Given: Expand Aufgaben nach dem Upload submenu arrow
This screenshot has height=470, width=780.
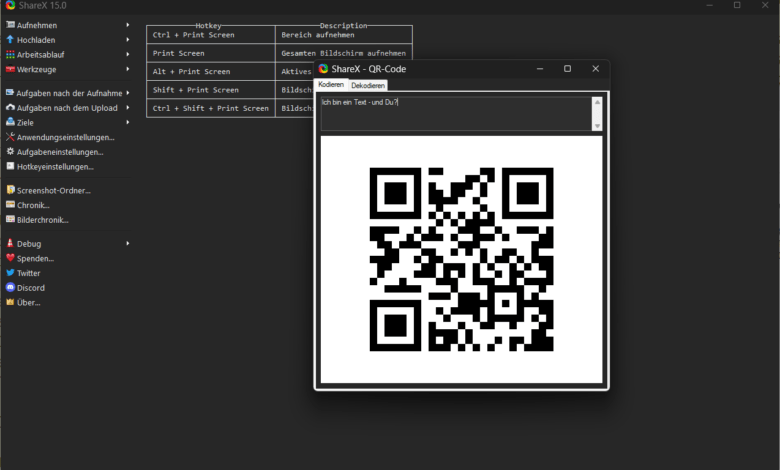Looking at the screenshot, I should point(128,107).
